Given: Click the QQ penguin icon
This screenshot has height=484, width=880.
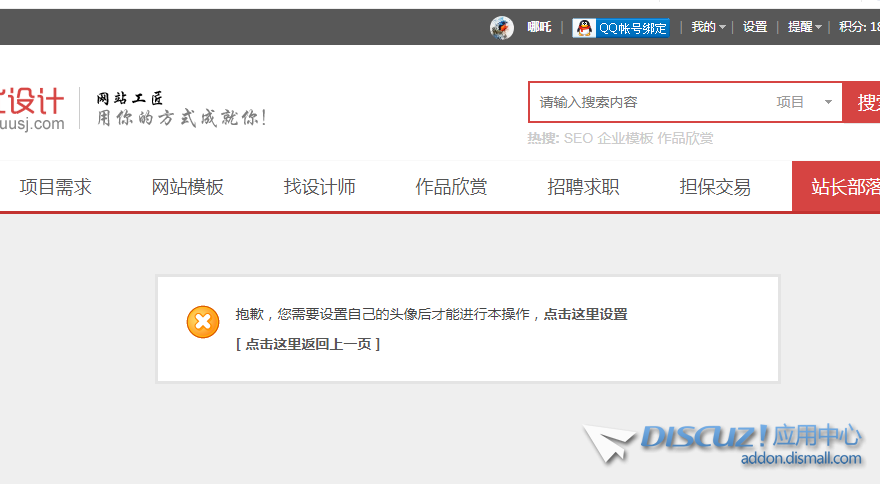Looking at the screenshot, I should (584, 28).
